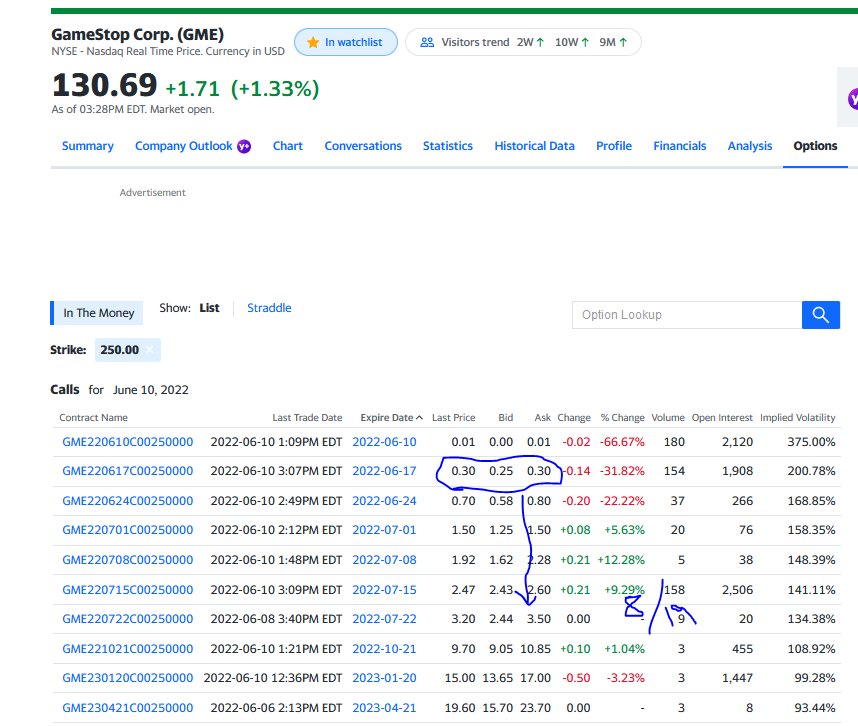
Task: Click the 9M visitors trend indicator
Action: 613,42
